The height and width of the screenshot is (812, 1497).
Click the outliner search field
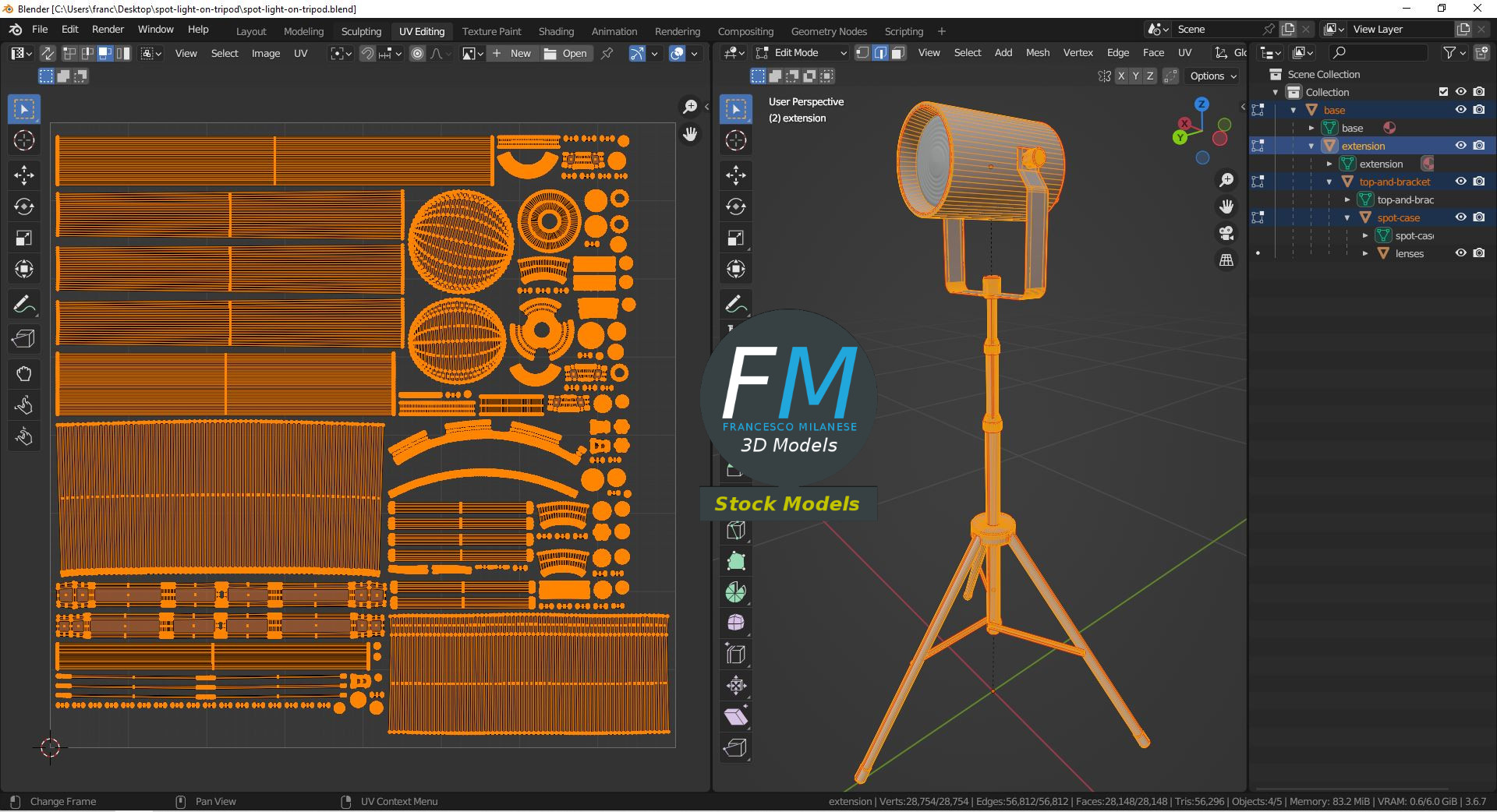(x=1378, y=53)
